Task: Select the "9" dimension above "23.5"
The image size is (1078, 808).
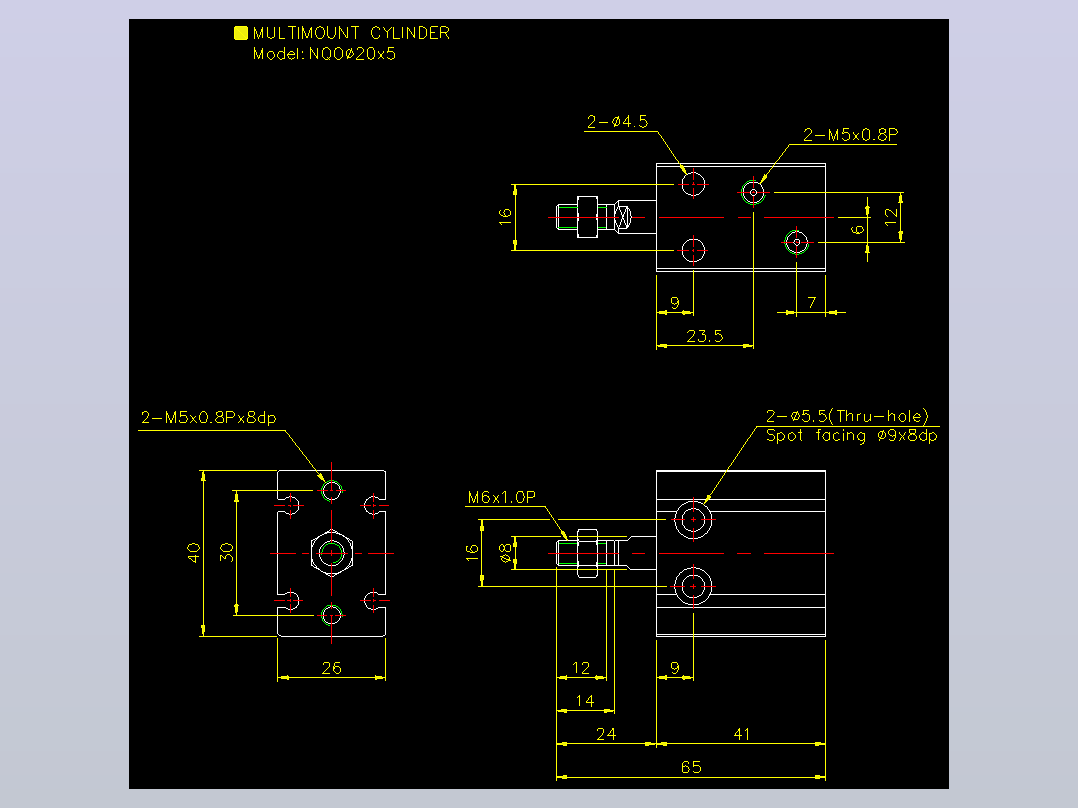Action: (674, 303)
